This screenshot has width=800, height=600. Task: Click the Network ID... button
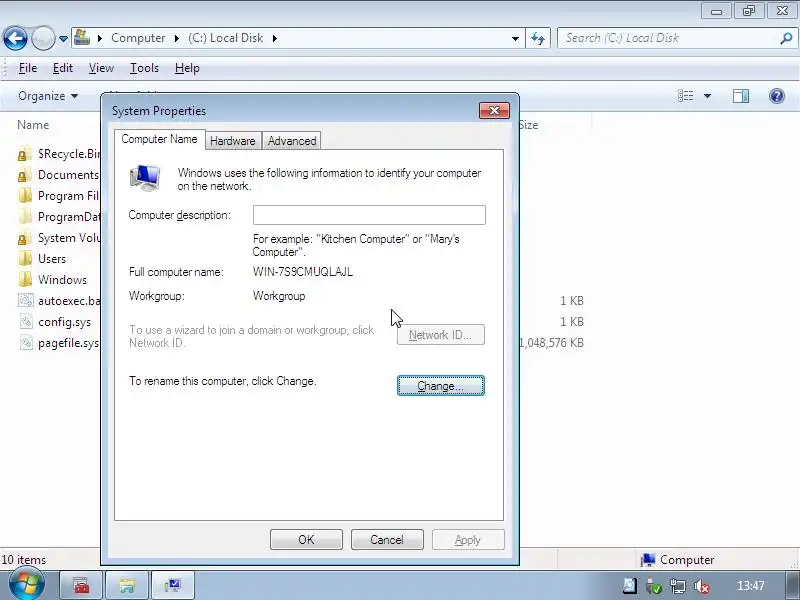(x=441, y=335)
